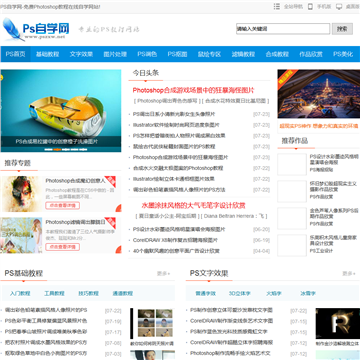
Task: Expand 更多 in the PS文字效果 section
Action: pyautogui.click(x=349, y=274)
